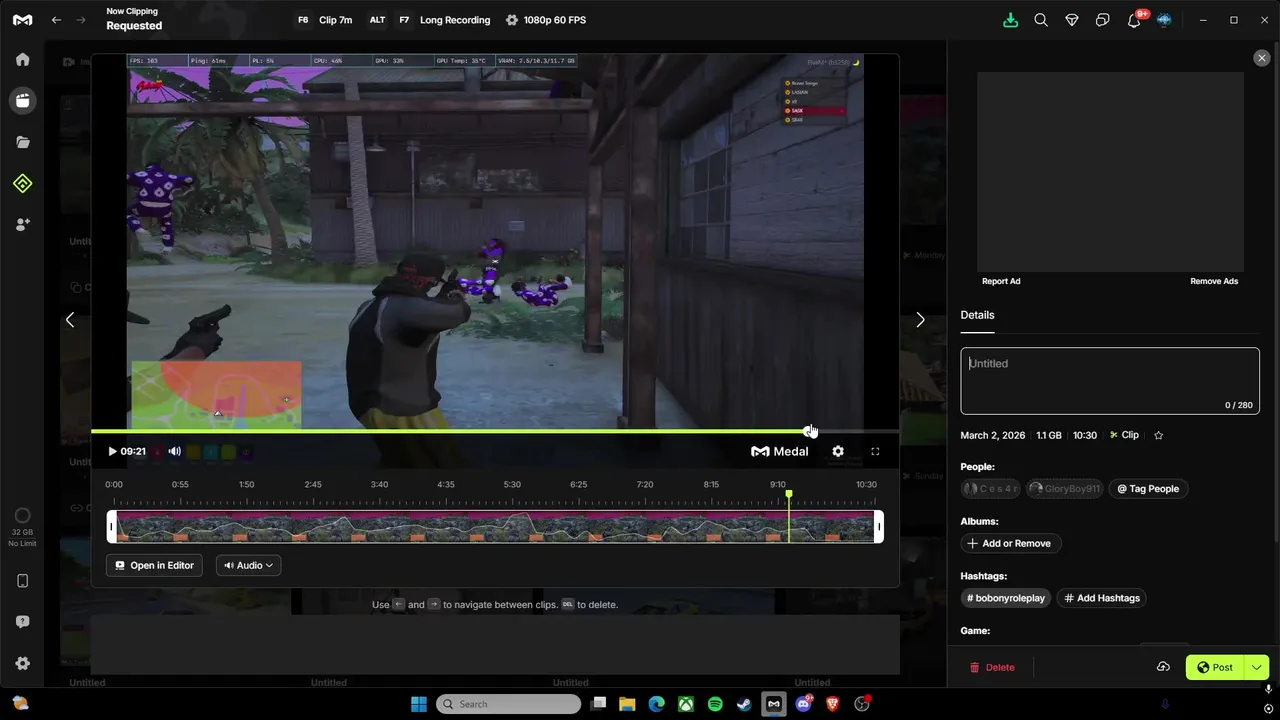Open Brave browser from the taskbar

pyautogui.click(x=833, y=704)
